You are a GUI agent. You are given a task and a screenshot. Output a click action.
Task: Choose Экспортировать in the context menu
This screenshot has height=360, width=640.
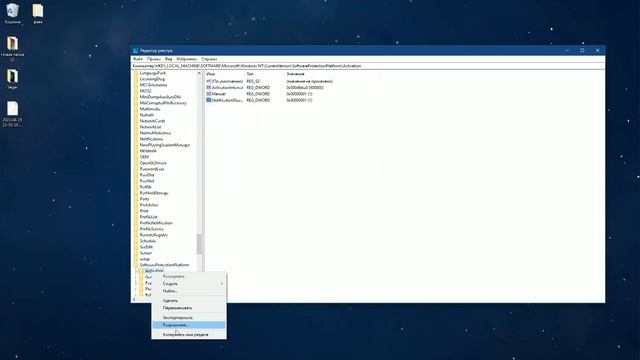pyautogui.click(x=189, y=317)
